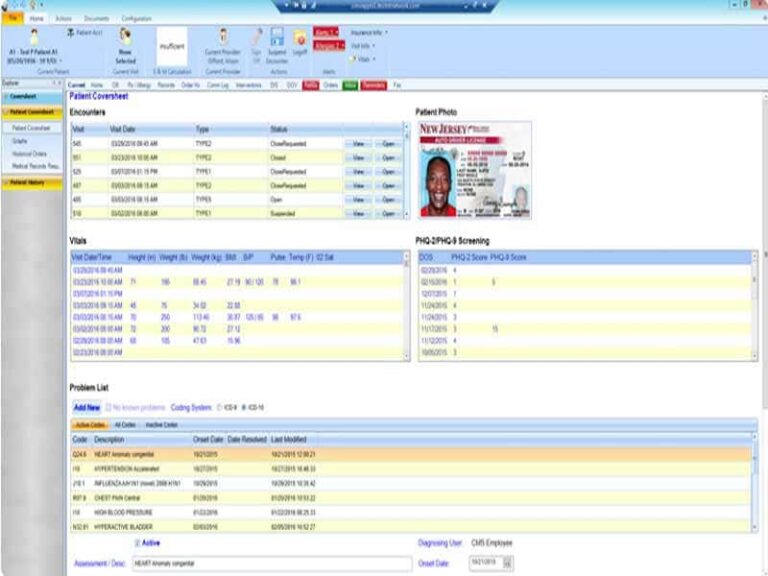Select Medical Records Req. in Explorer
Viewport: 768px width, 576px height.
point(35,167)
